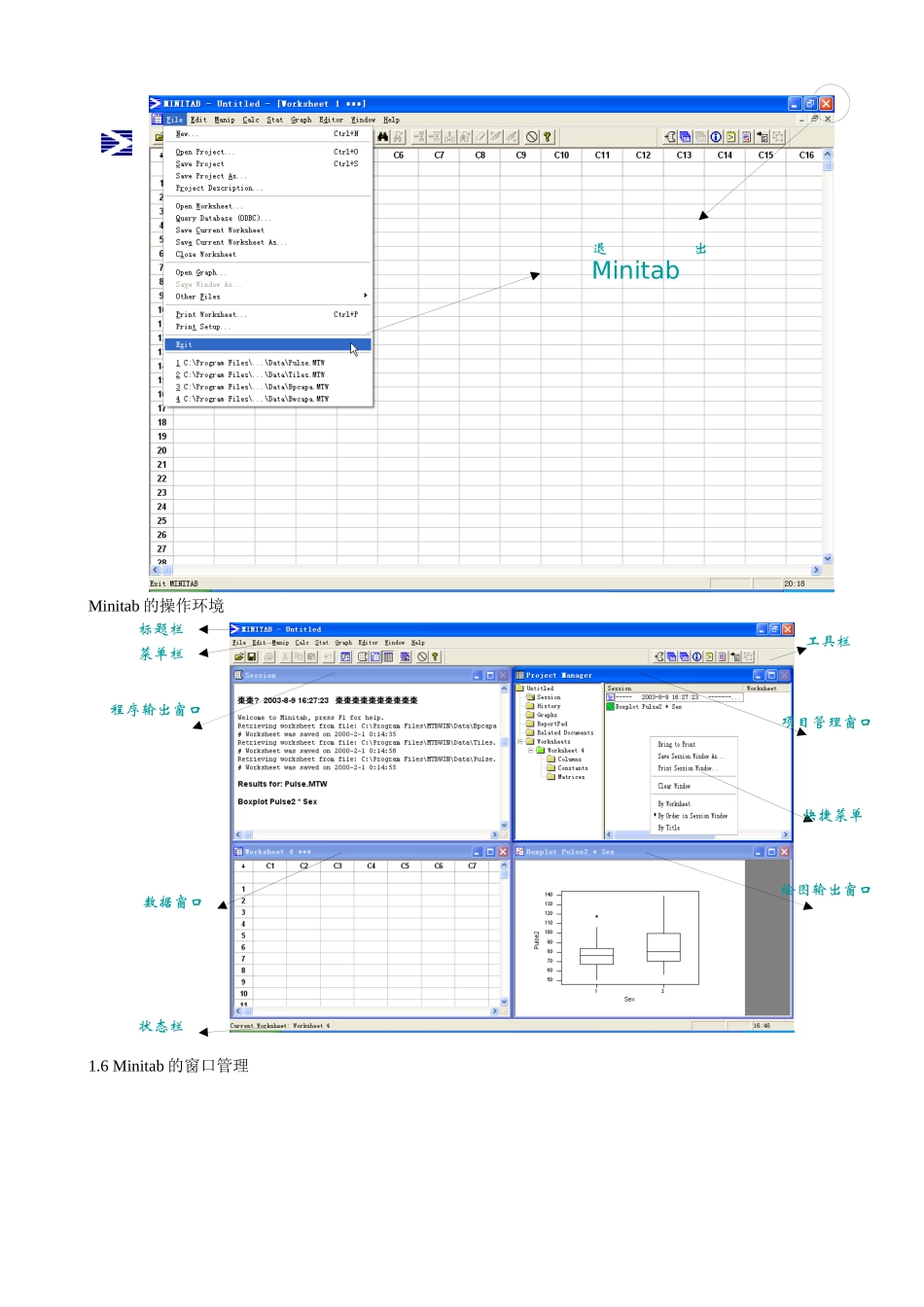Open recent file Pulse.MTW

267,363
